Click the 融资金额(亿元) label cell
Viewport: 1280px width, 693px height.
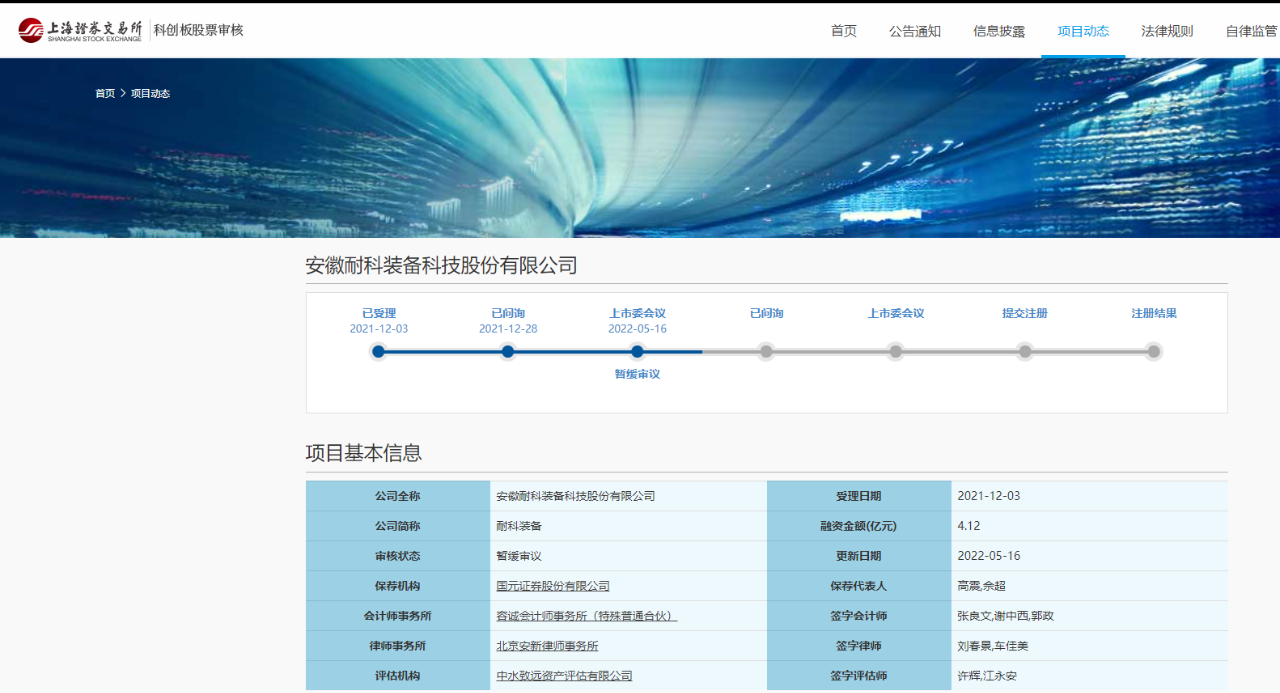tap(859, 526)
